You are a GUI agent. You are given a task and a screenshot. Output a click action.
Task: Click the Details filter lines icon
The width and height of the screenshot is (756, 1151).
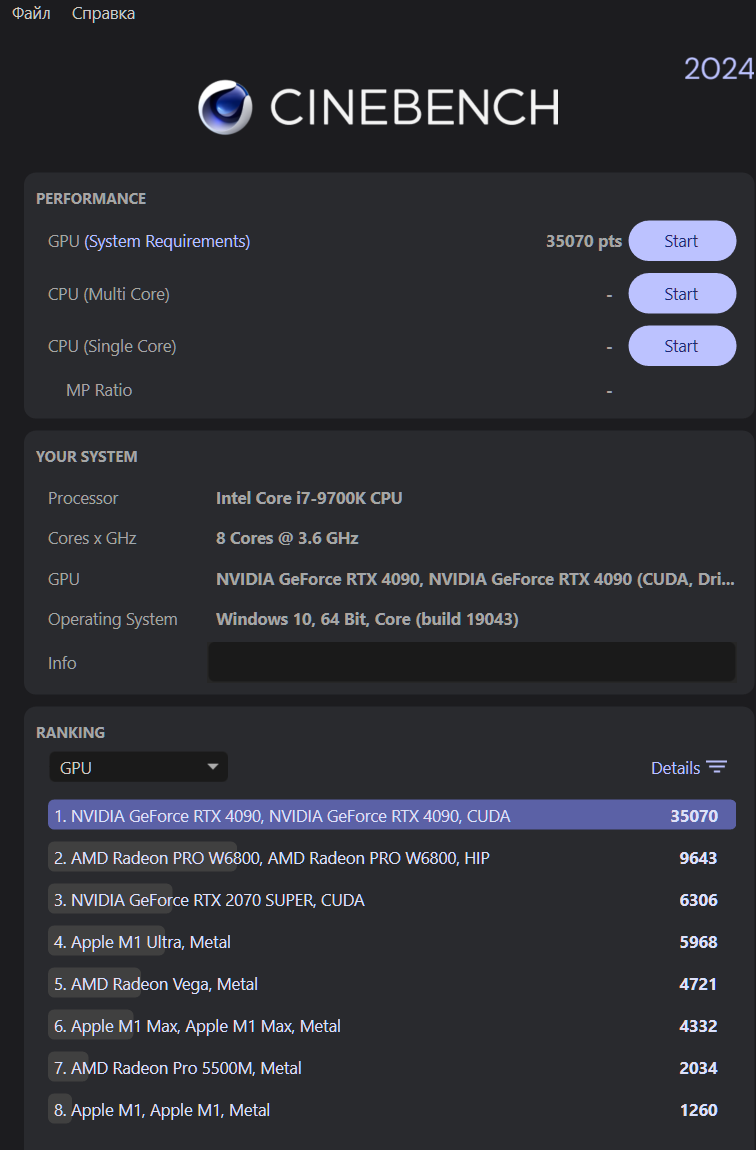(717, 767)
